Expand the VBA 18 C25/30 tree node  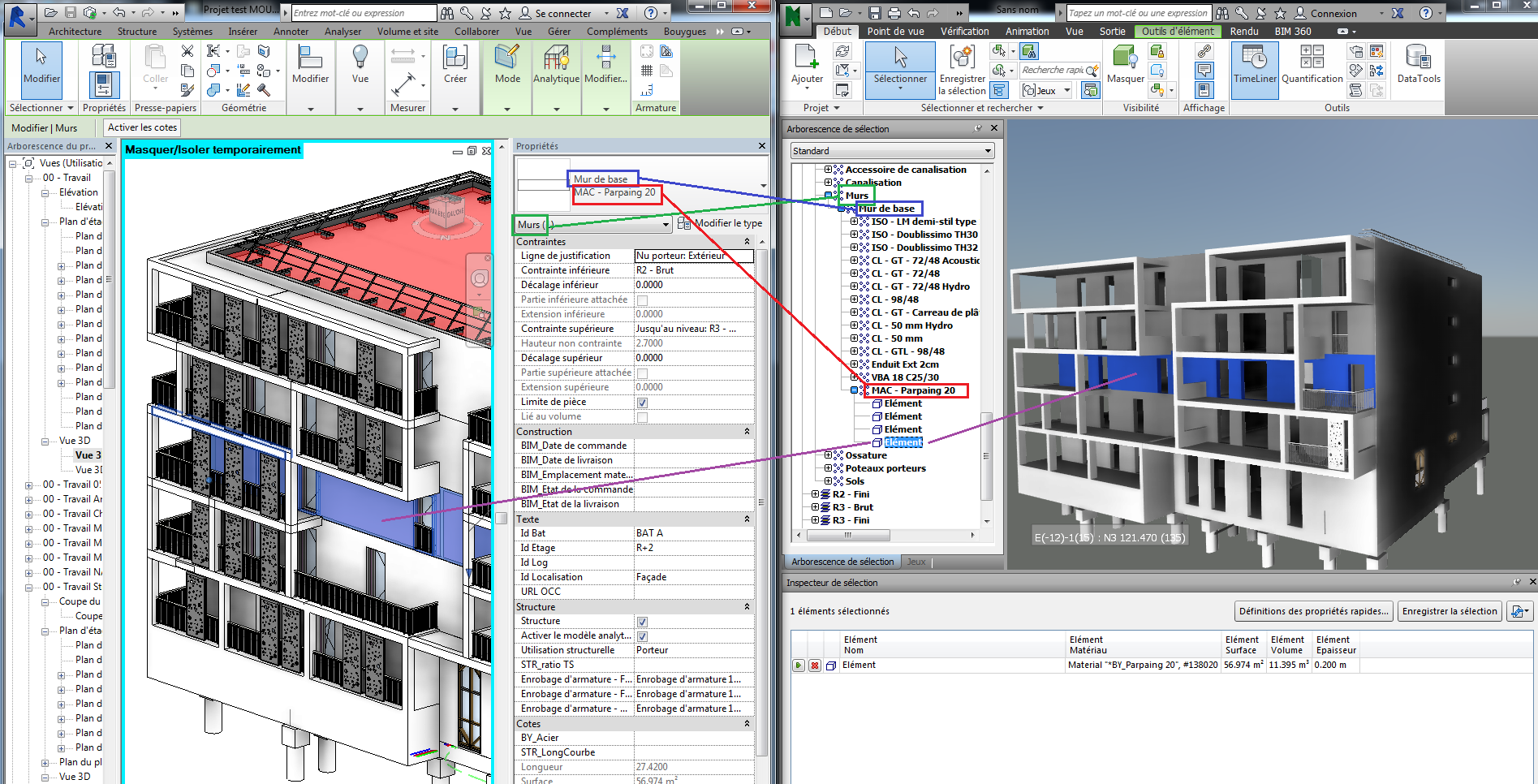click(x=854, y=377)
